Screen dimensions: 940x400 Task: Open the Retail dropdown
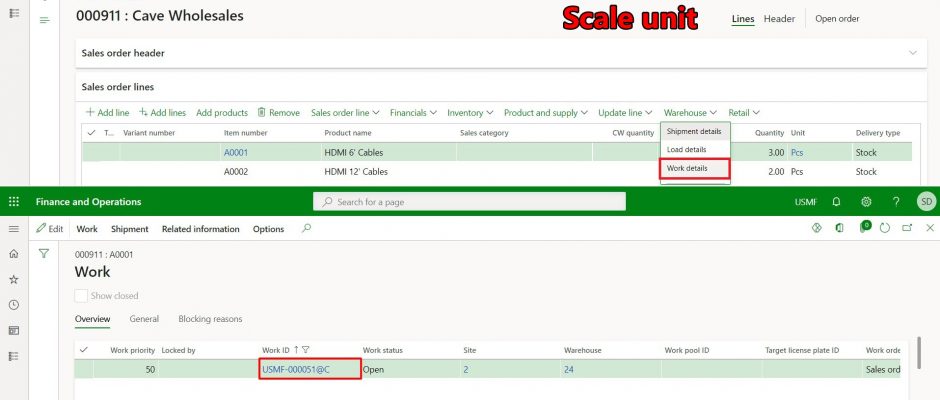click(744, 112)
